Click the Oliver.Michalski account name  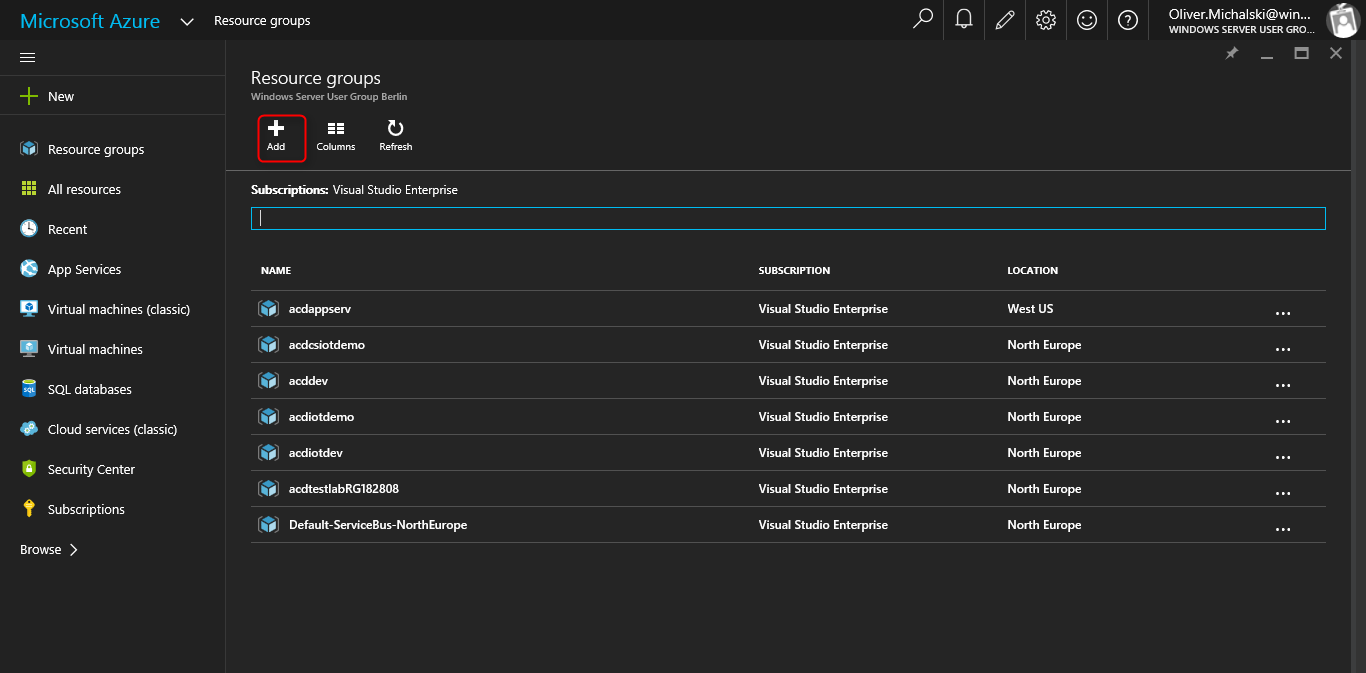(1240, 14)
